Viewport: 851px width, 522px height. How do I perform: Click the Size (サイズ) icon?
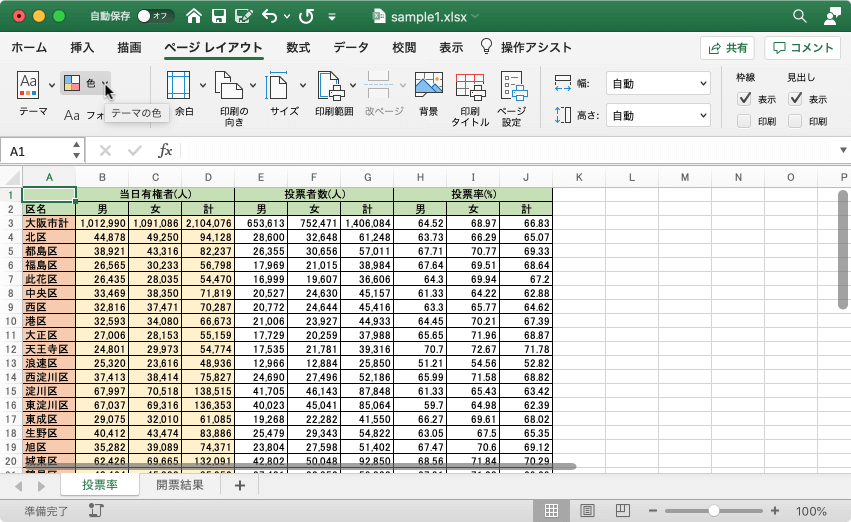tap(277, 85)
